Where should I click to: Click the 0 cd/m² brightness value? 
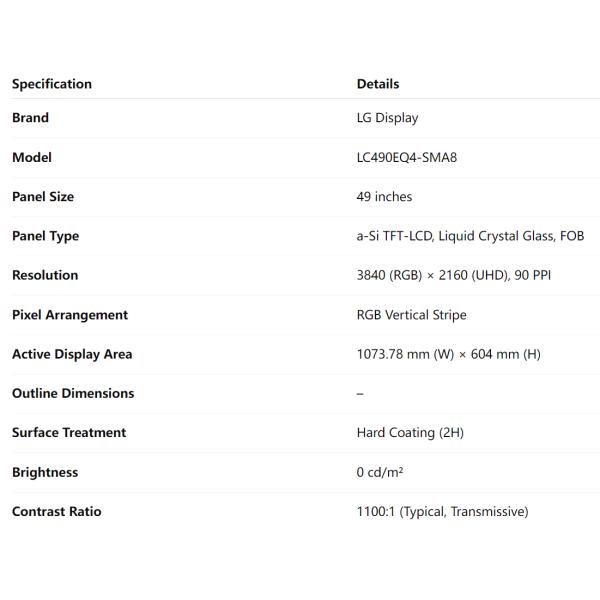(x=380, y=472)
